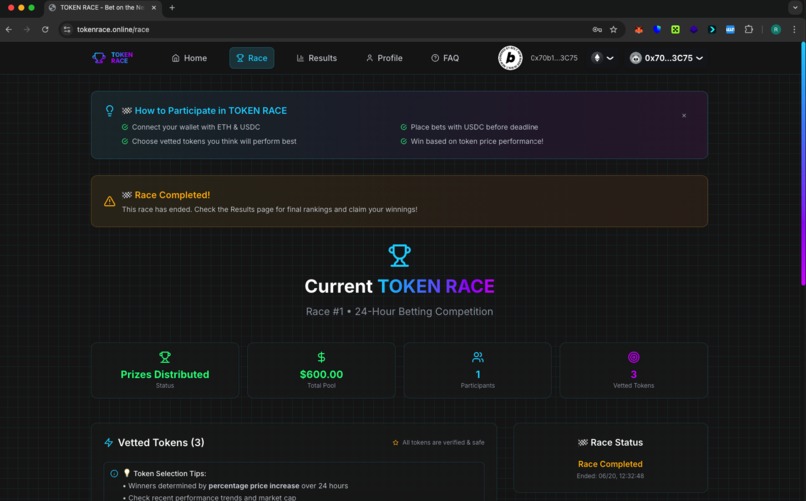This screenshot has width=806, height=501.
Task: Click the info icon beside Token Selection Tips
Action: [x=114, y=473]
